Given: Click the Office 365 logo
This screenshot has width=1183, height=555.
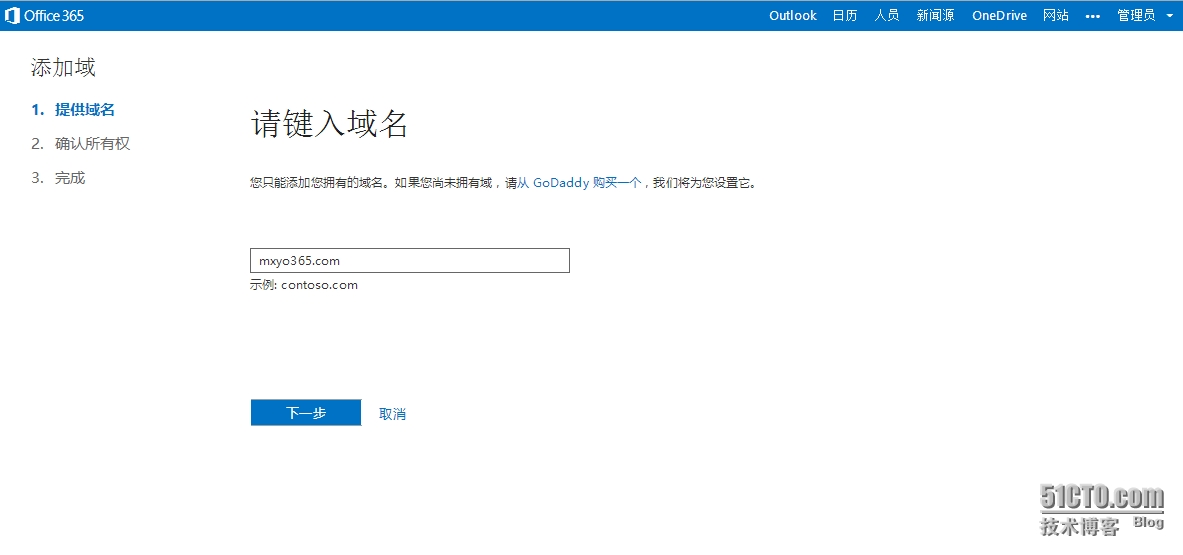Looking at the screenshot, I should tap(45, 16).
